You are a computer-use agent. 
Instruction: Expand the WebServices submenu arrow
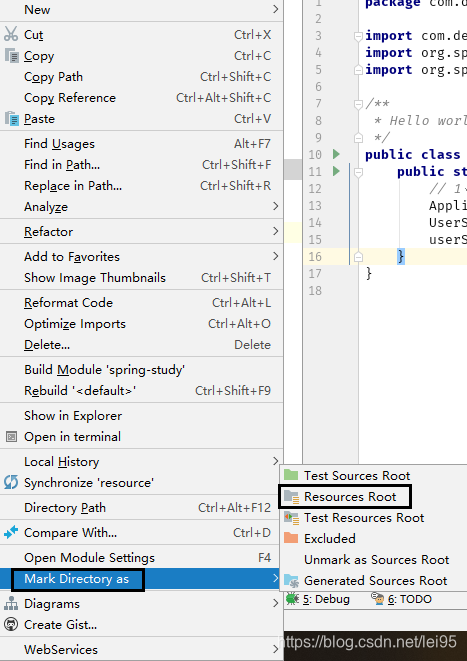[275, 649]
